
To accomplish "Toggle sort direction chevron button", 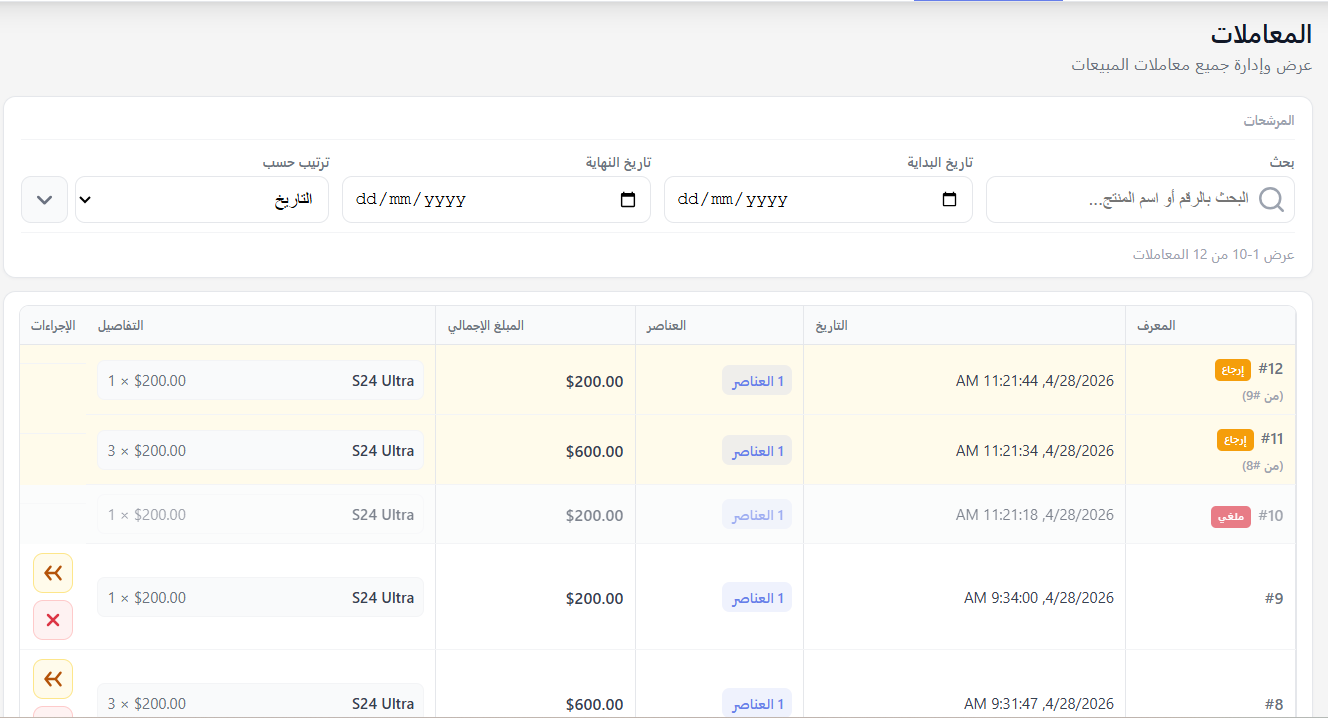I will (x=44, y=199).
